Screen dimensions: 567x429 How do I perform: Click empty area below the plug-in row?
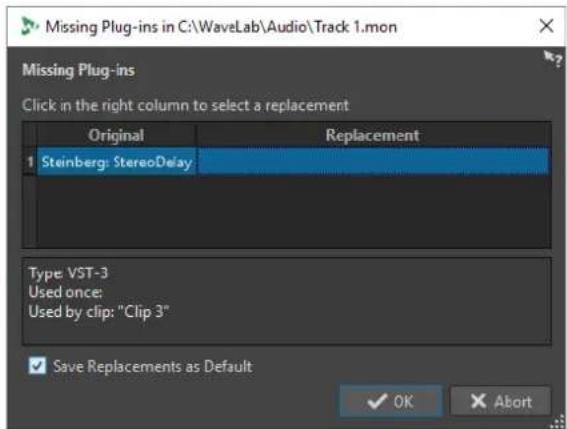tap(293, 212)
